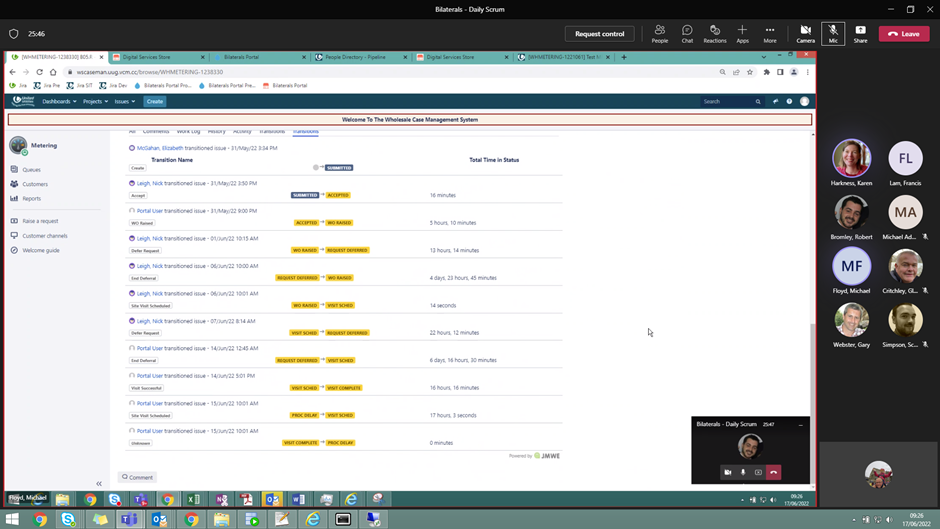
Task: Open the Chrome extensions puzzle icon
Action: tap(766, 72)
